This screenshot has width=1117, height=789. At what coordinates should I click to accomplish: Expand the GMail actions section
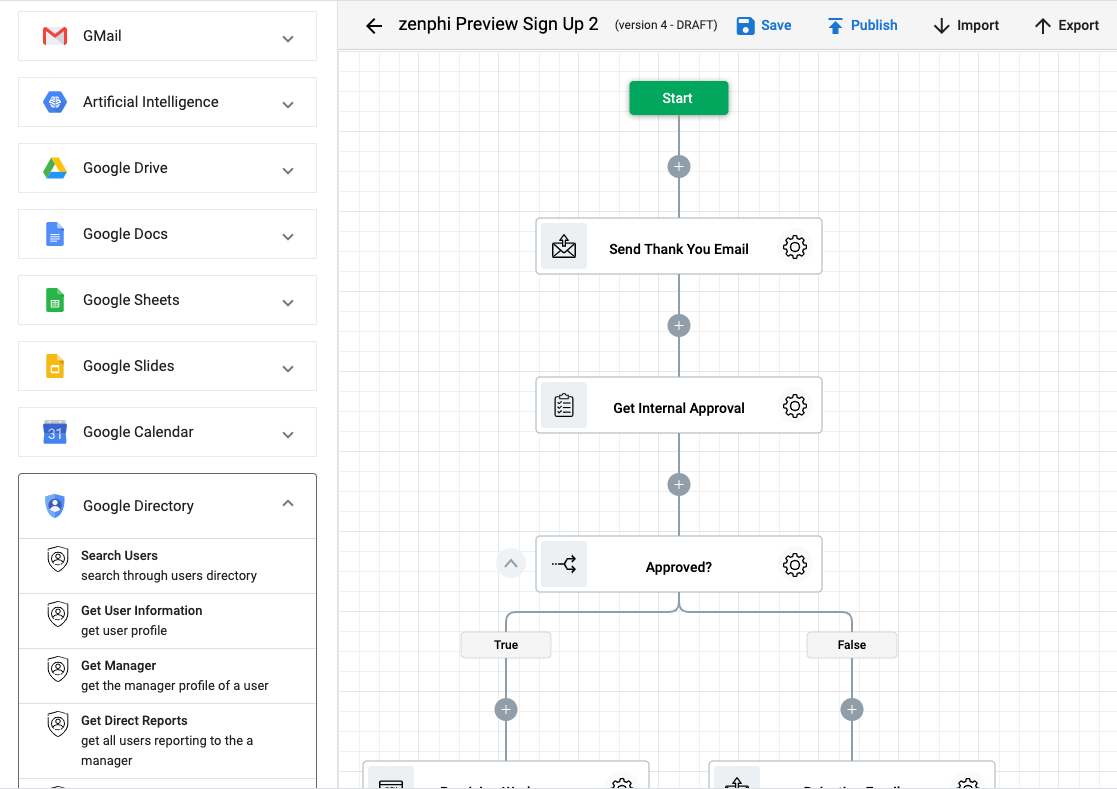coord(288,38)
